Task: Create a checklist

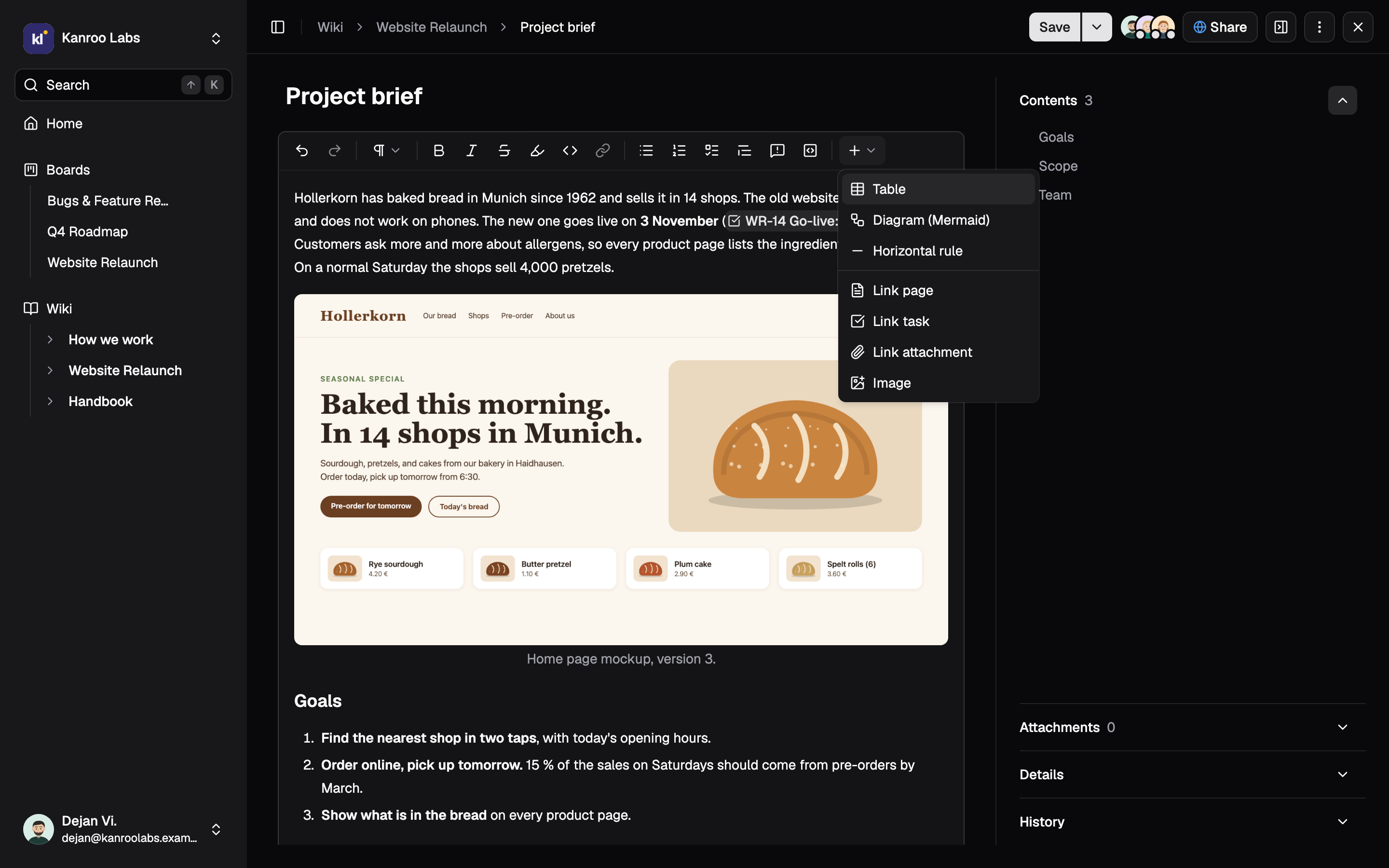Action: coord(712,150)
